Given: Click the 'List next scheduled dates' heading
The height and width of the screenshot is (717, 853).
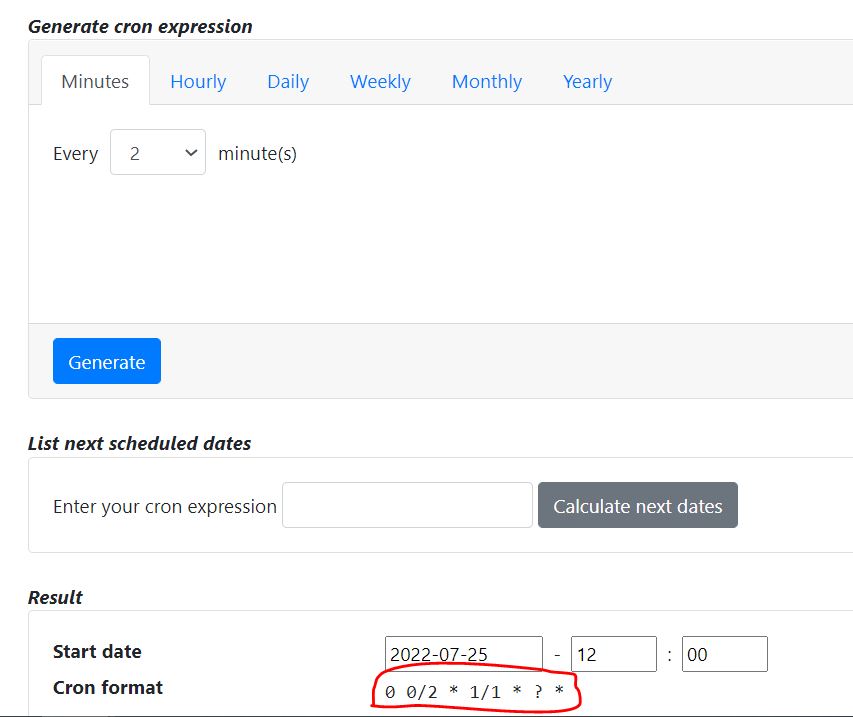Looking at the screenshot, I should [139, 443].
